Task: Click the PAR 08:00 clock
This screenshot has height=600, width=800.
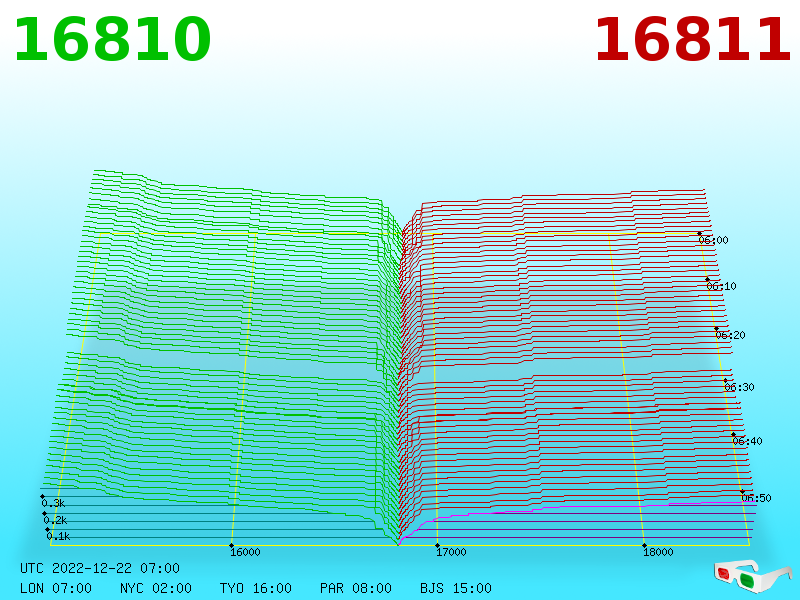Action: 356,588
